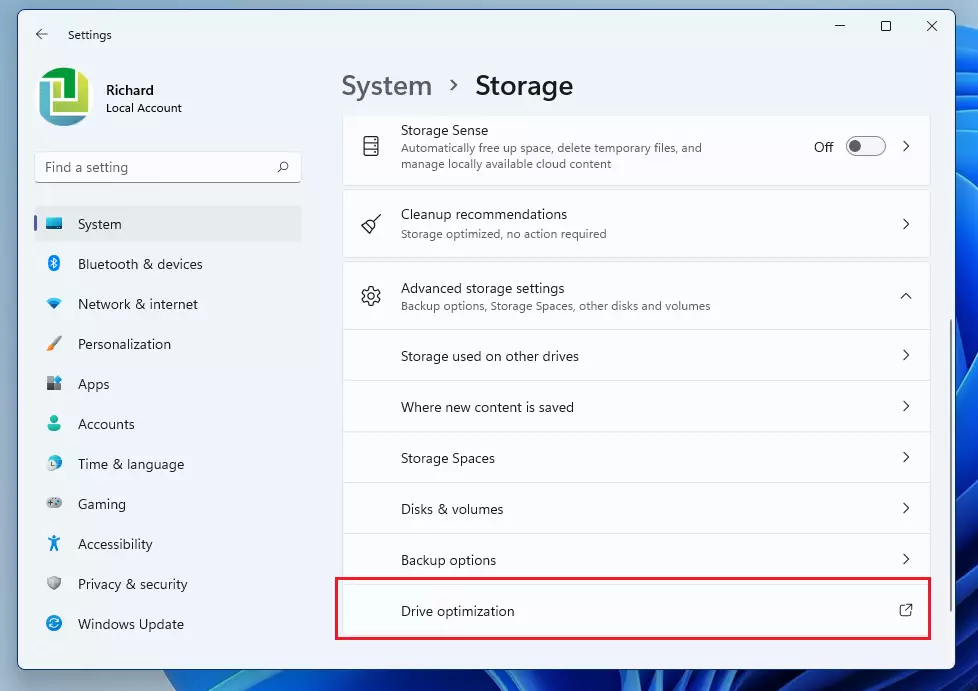Click the Storage Sense drive icon
The image size is (978, 691).
coord(371,146)
